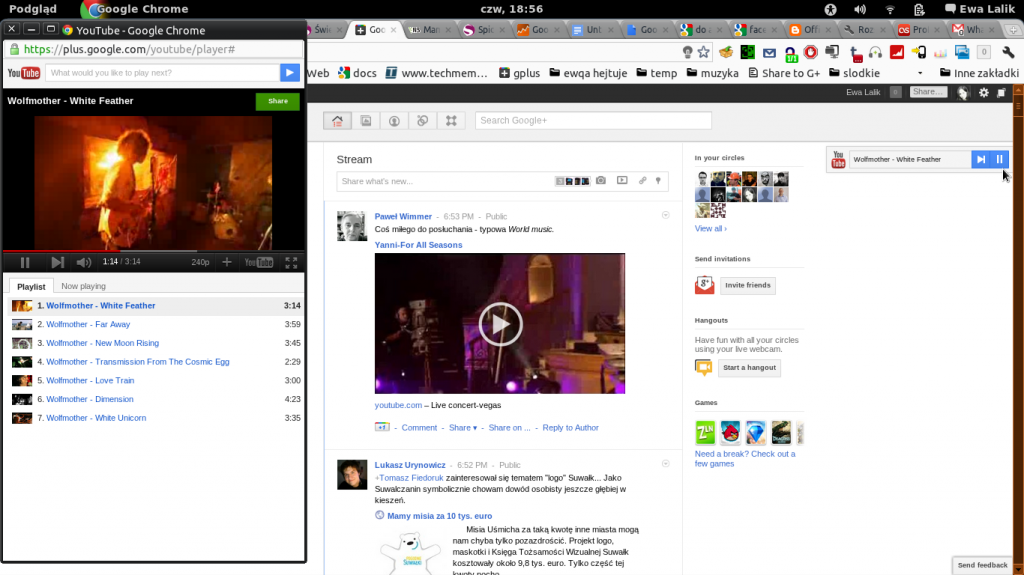Pause from the YouTube sidebar widget
This screenshot has width=1024, height=575.
(999, 159)
